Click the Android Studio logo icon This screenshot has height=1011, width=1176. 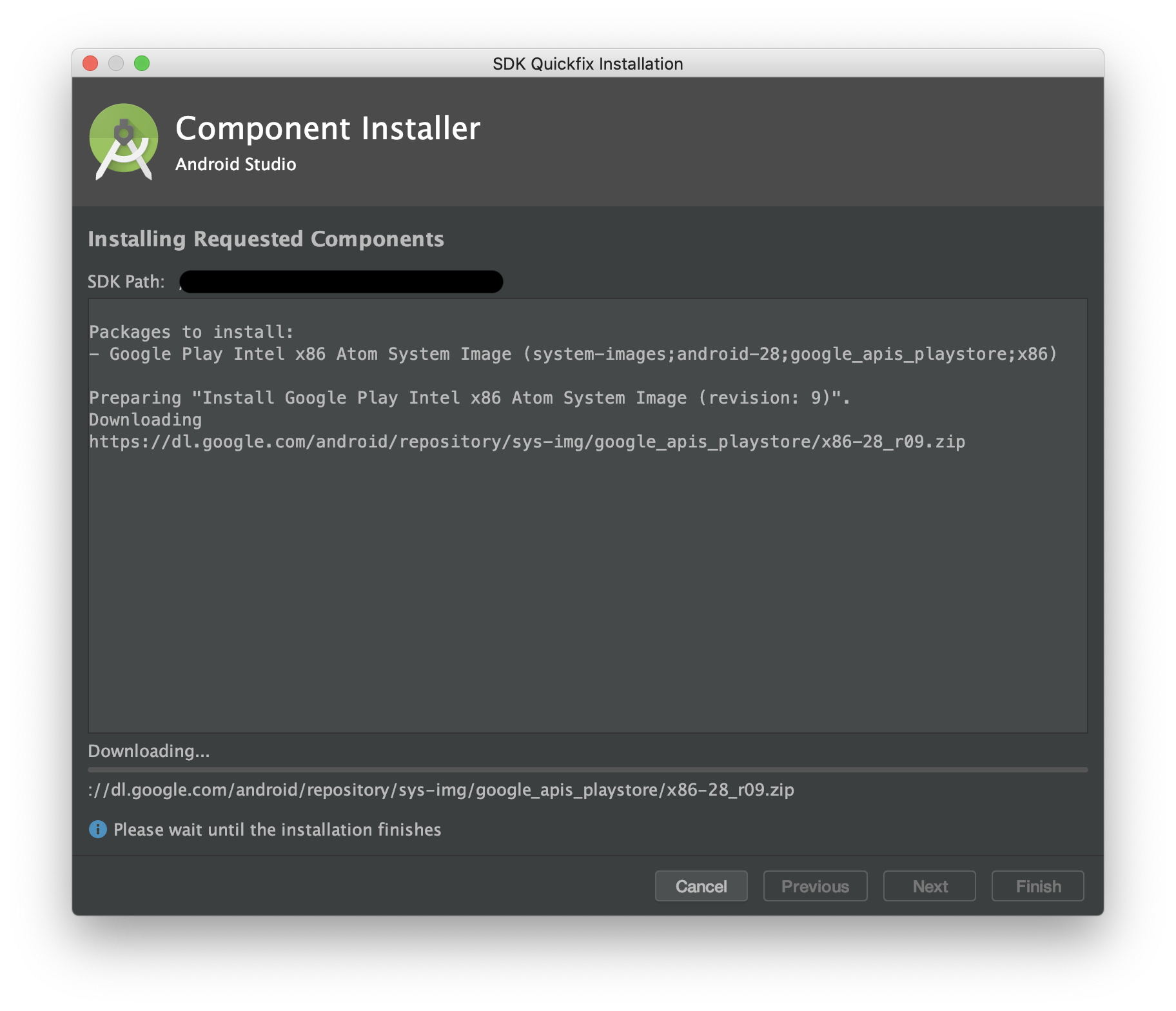[x=124, y=142]
